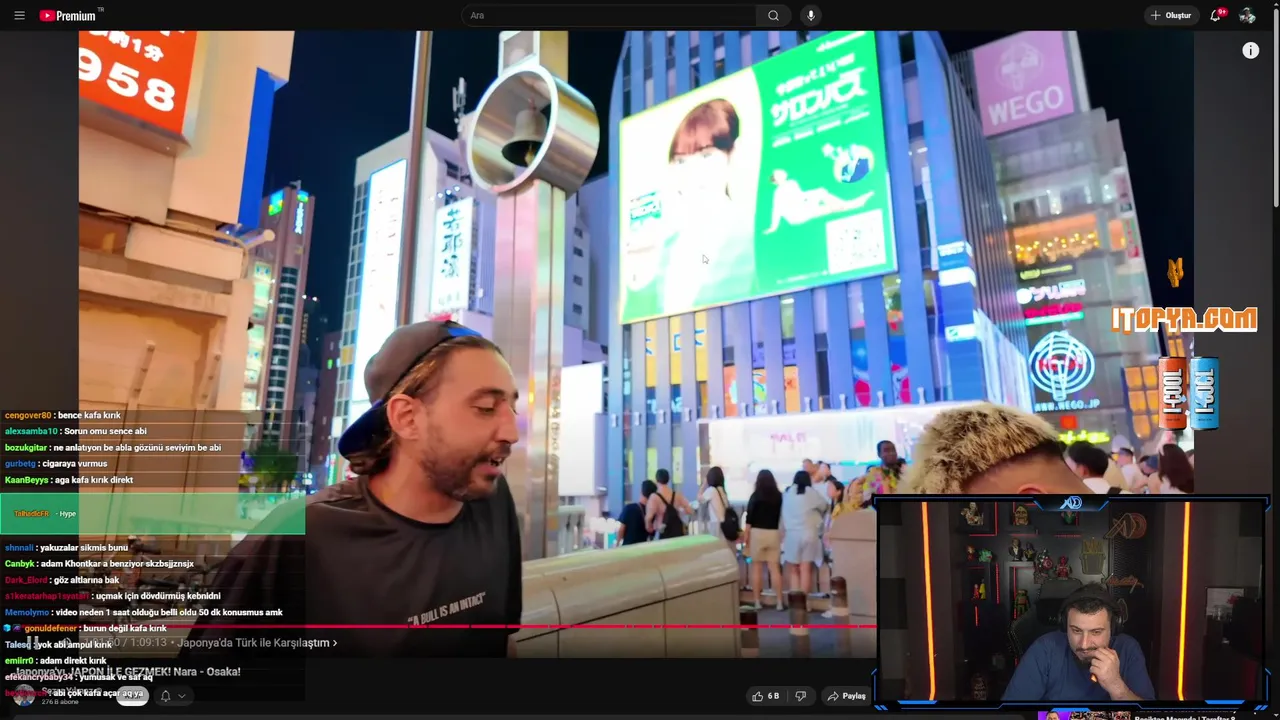Go to YouTube Premium home logo

click(x=70, y=15)
